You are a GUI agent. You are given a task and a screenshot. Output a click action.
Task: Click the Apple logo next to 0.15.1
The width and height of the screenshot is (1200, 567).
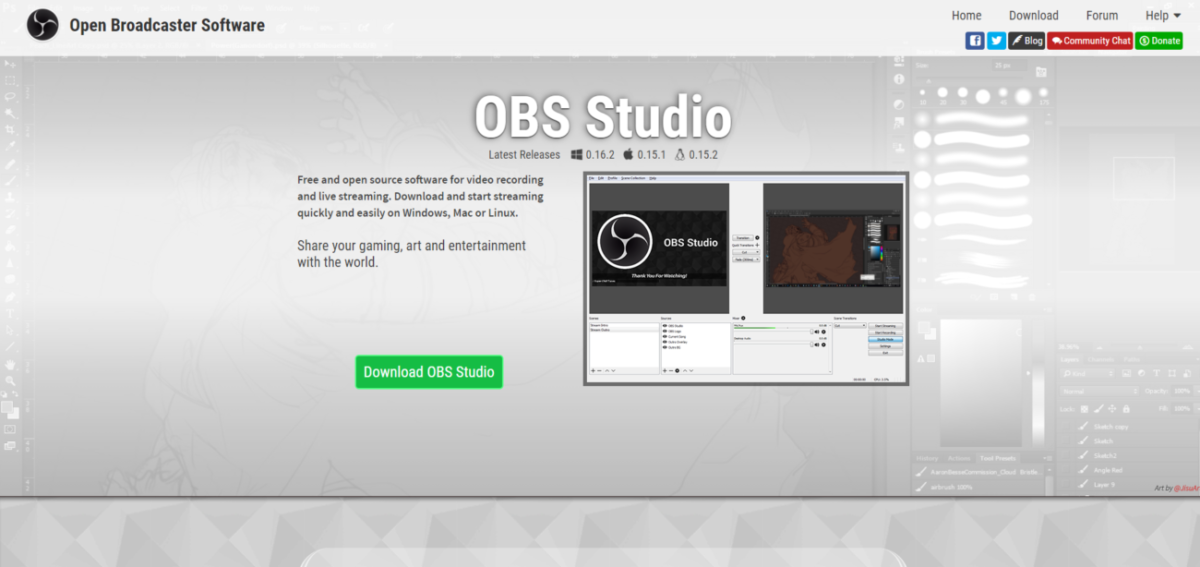tap(628, 155)
